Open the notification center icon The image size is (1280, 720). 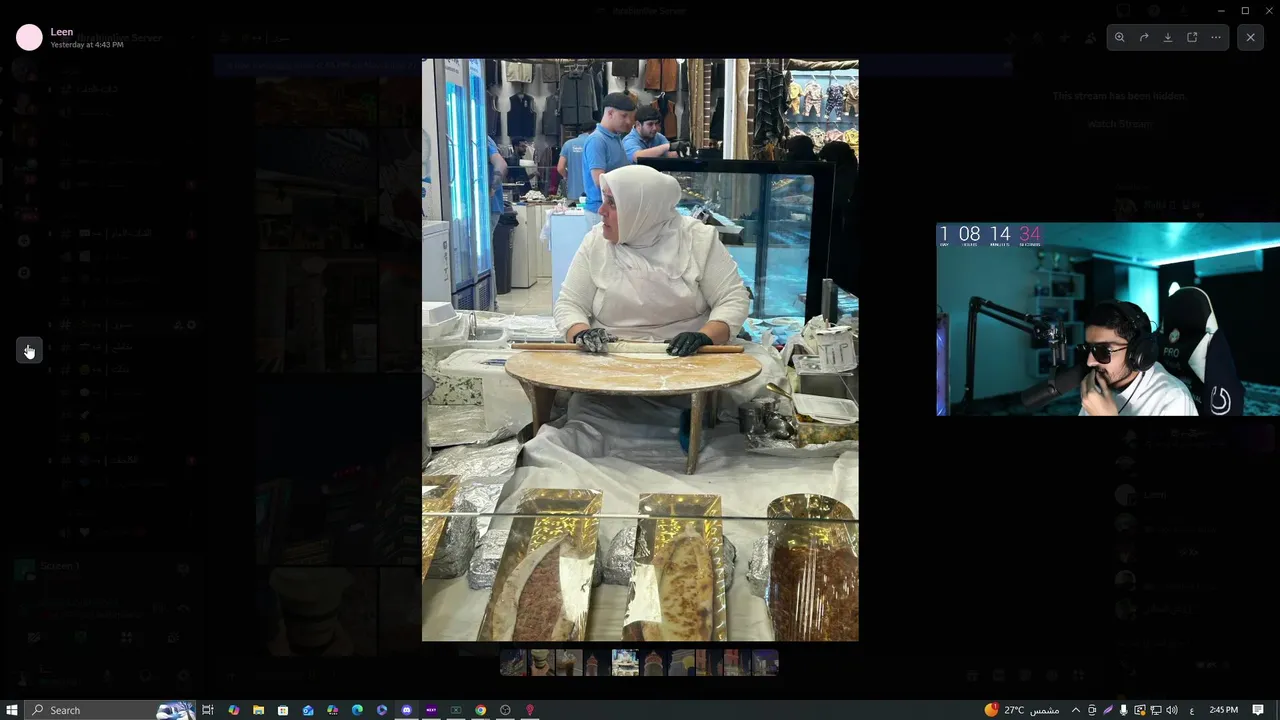pos(1258,710)
